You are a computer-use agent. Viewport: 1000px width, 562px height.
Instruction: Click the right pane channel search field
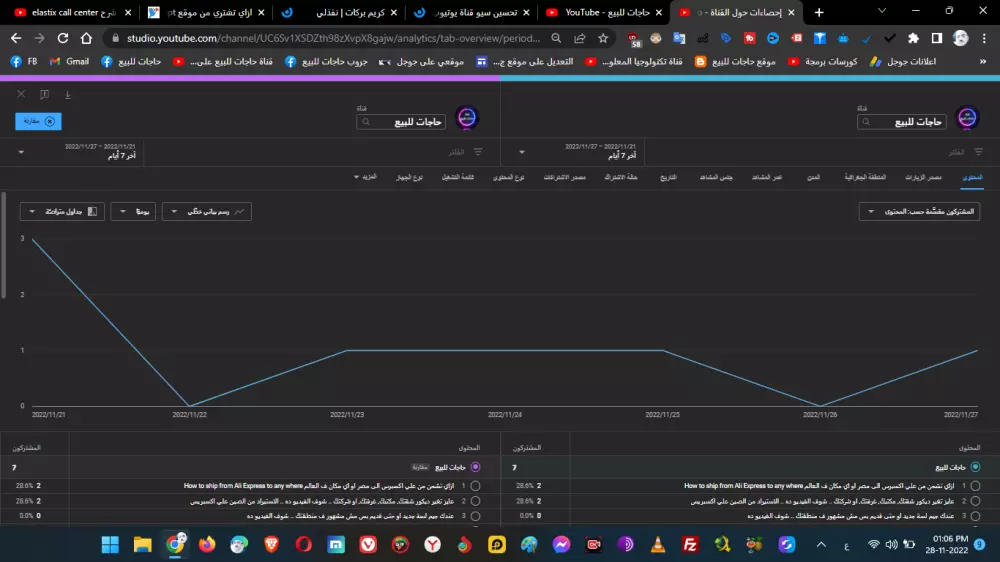click(x=901, y=122)
